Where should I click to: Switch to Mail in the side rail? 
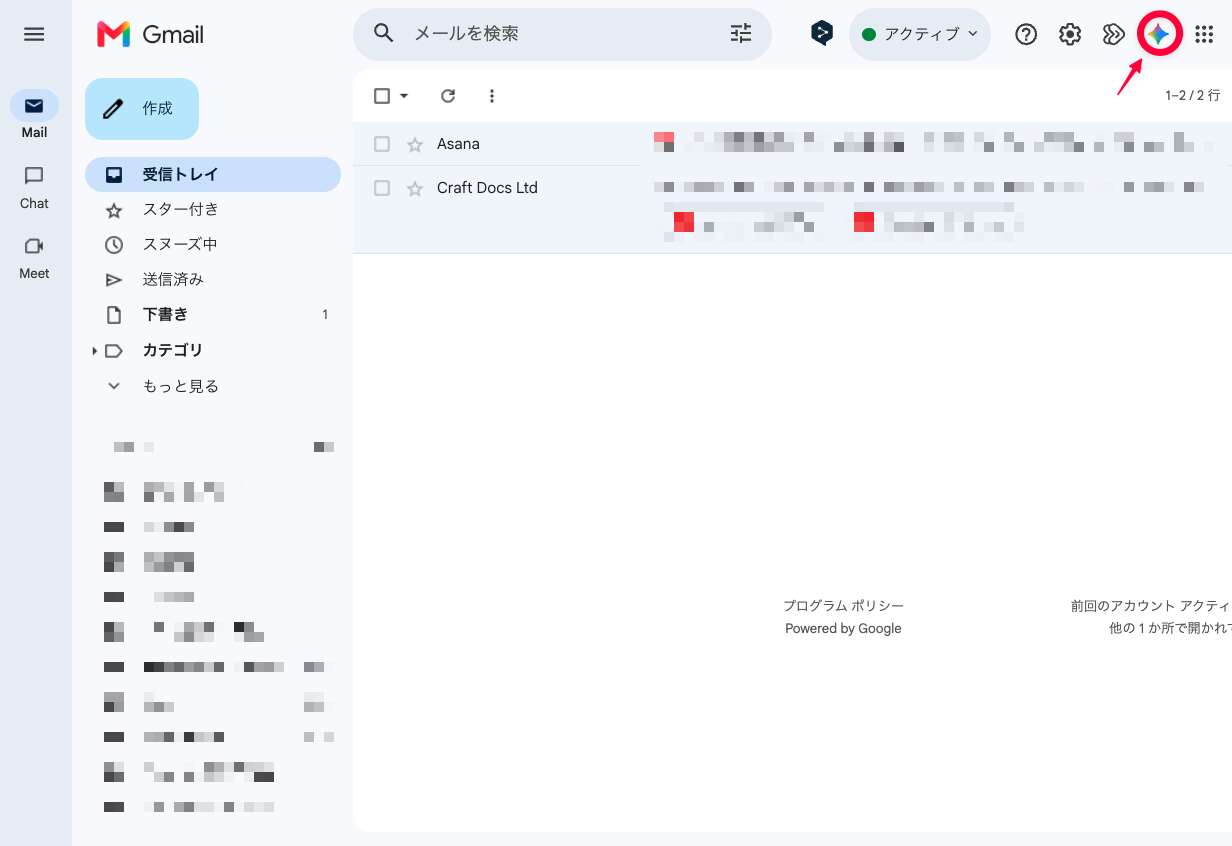point(34,114)
